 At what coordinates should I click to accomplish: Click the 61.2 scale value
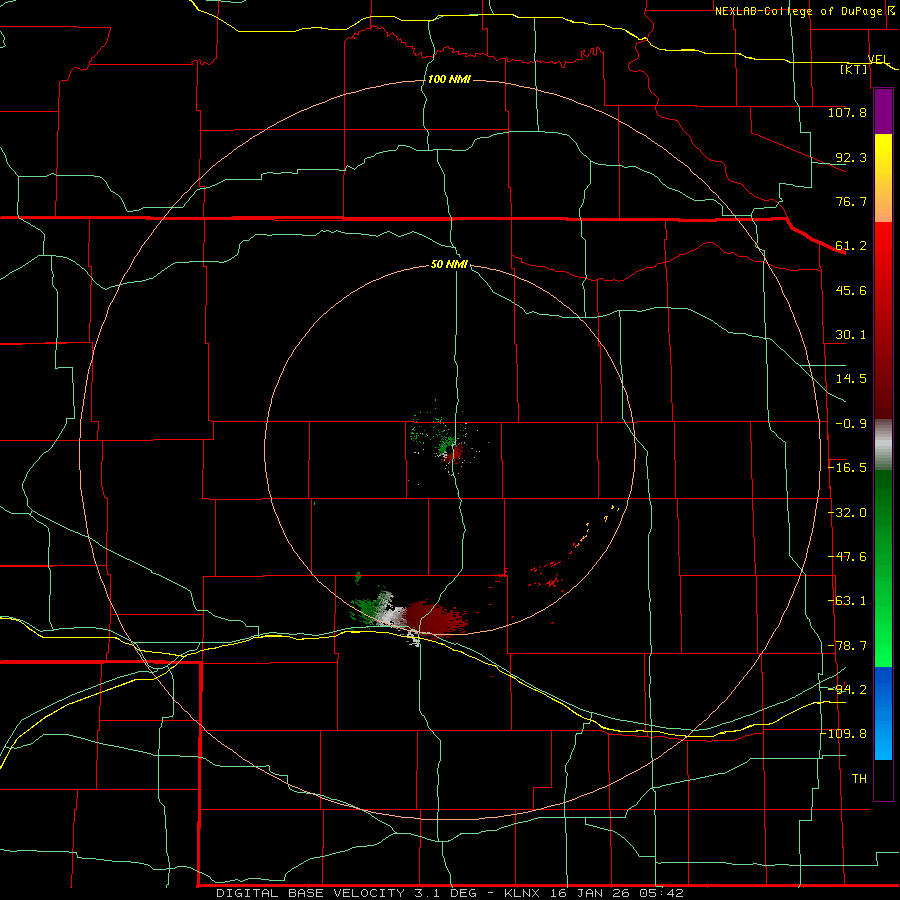coord(851,246)
